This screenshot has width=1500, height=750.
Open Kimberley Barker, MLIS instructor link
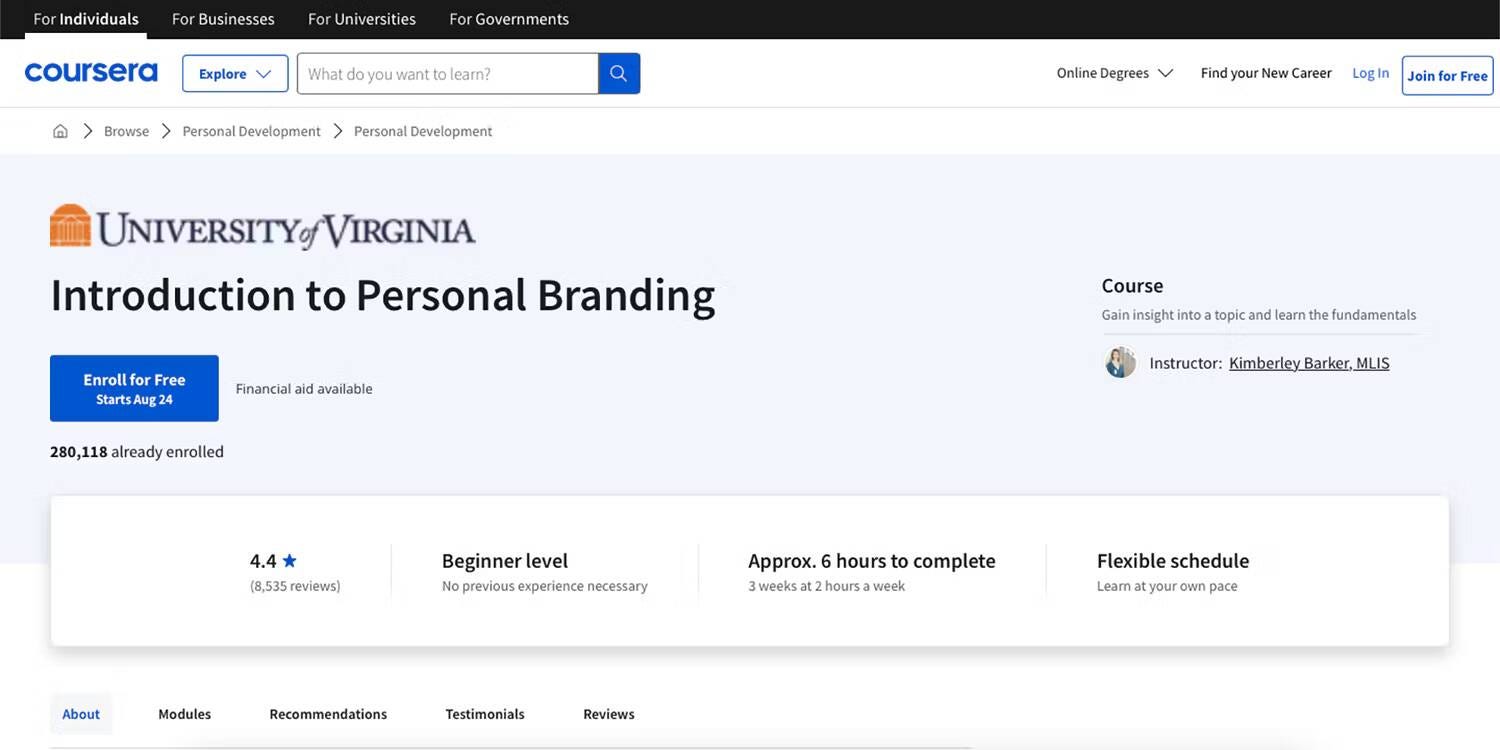[x=1309, y=363]
